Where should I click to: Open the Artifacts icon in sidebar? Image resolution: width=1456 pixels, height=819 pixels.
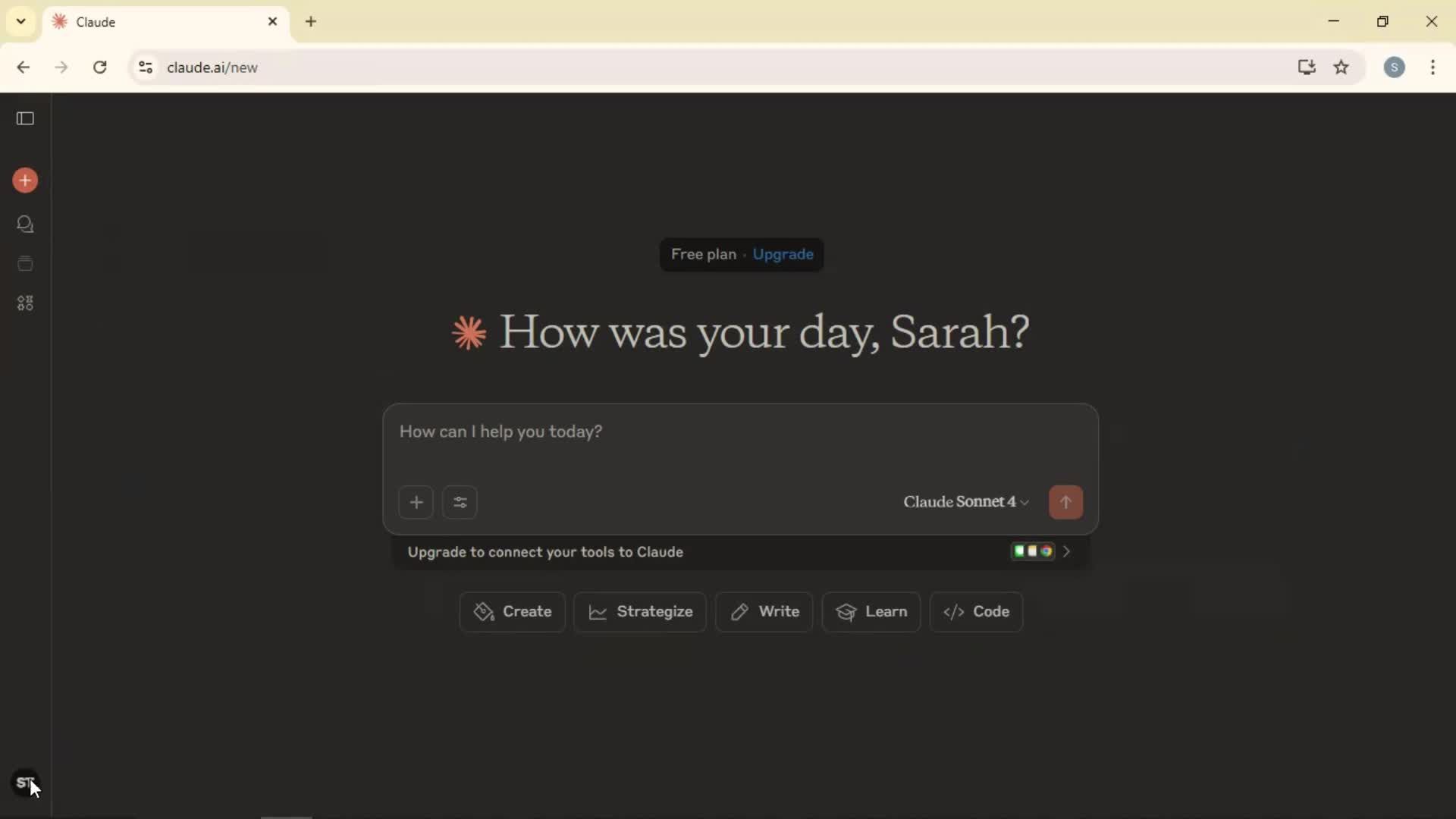click(x=25, y=303)
